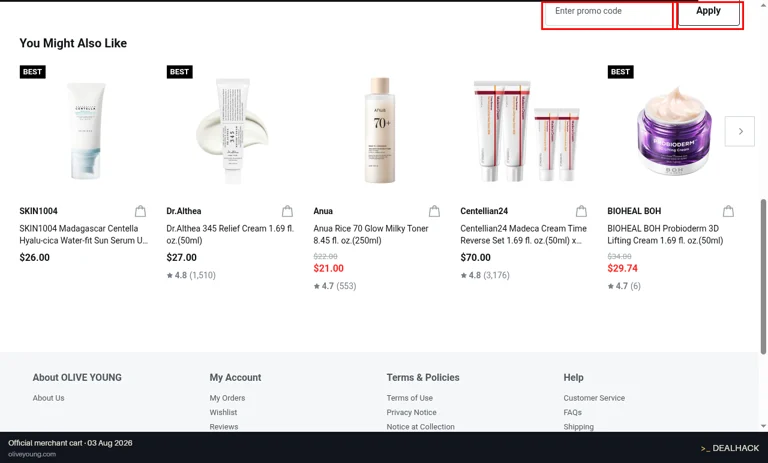
Task: Add Centellian24 Madeca Cream set to bag
Action: pos(581,211)
